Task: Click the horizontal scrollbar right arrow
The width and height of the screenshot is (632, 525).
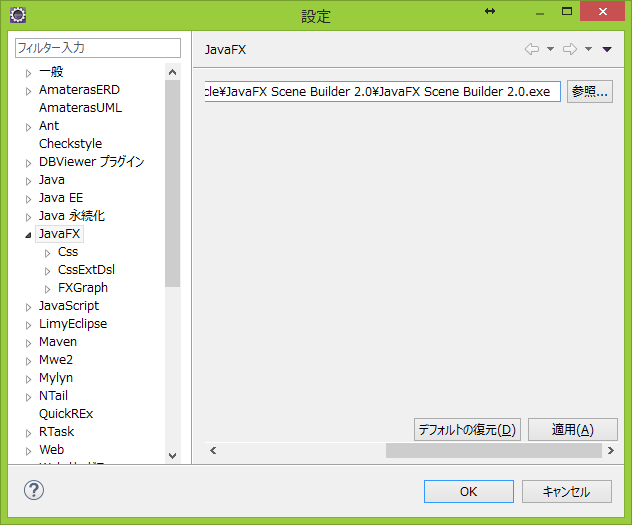Action: [611, 450]
